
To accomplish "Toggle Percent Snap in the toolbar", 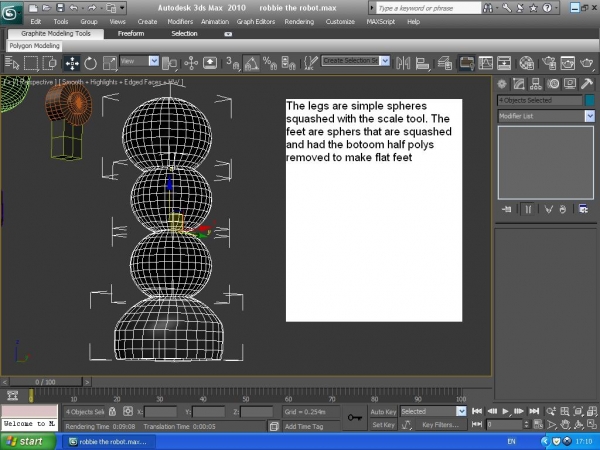I will 270,63.
